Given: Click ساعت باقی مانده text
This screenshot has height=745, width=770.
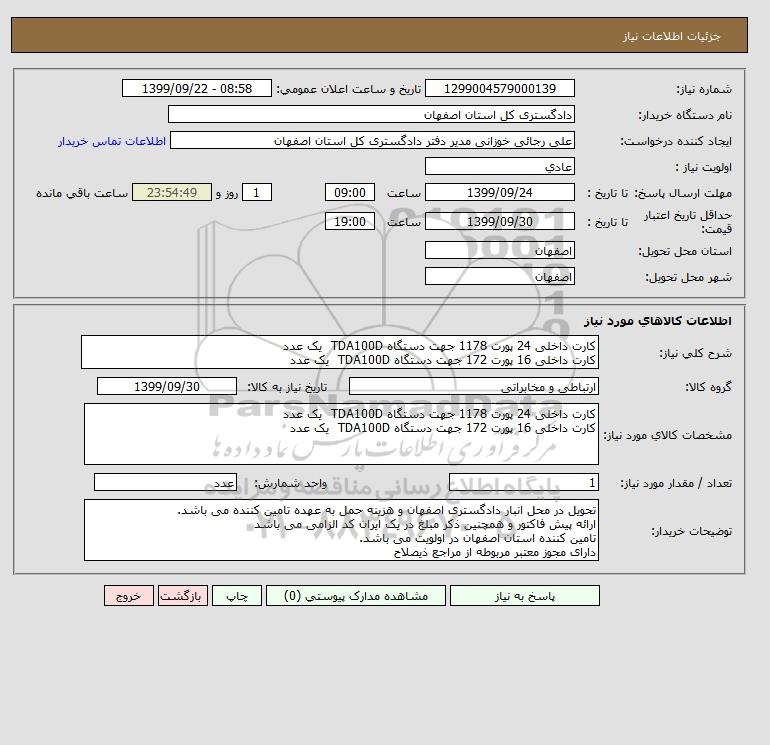Looking at the screenshot, I should coord(82,193).
